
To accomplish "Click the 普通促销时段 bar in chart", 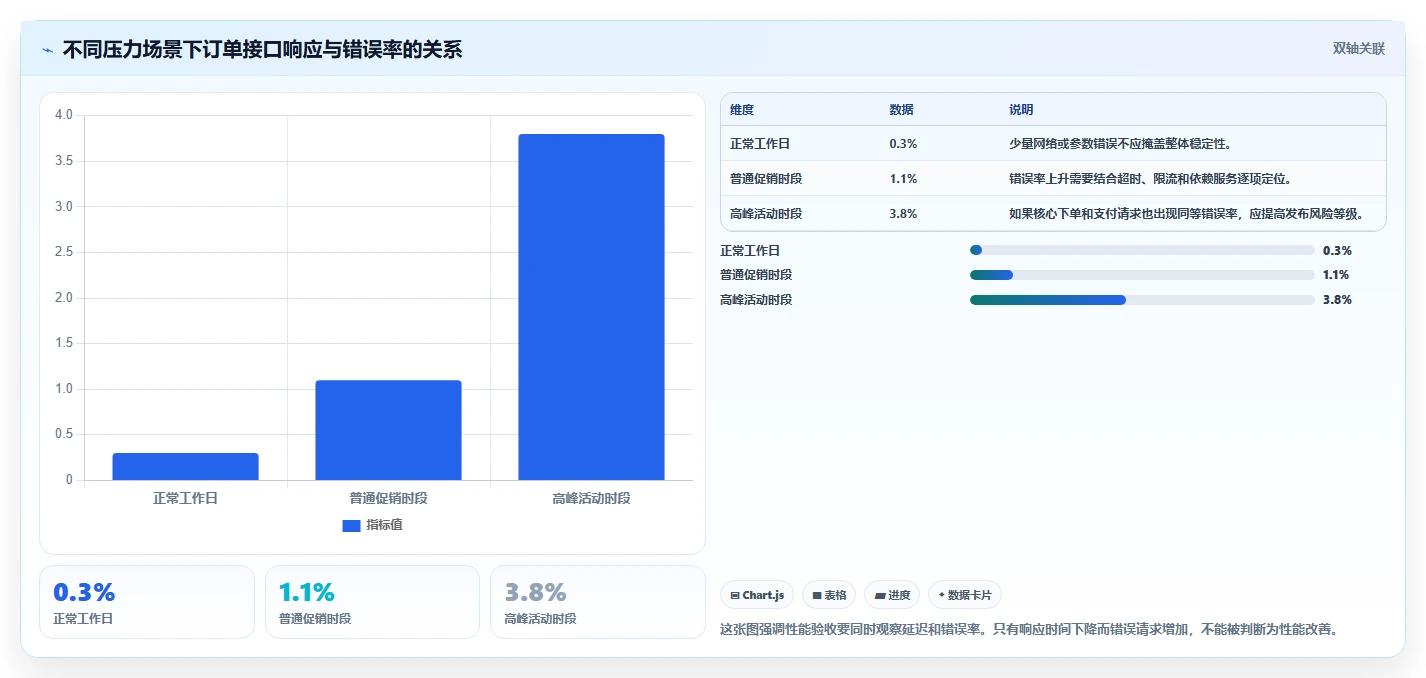I will click(388, 430).
